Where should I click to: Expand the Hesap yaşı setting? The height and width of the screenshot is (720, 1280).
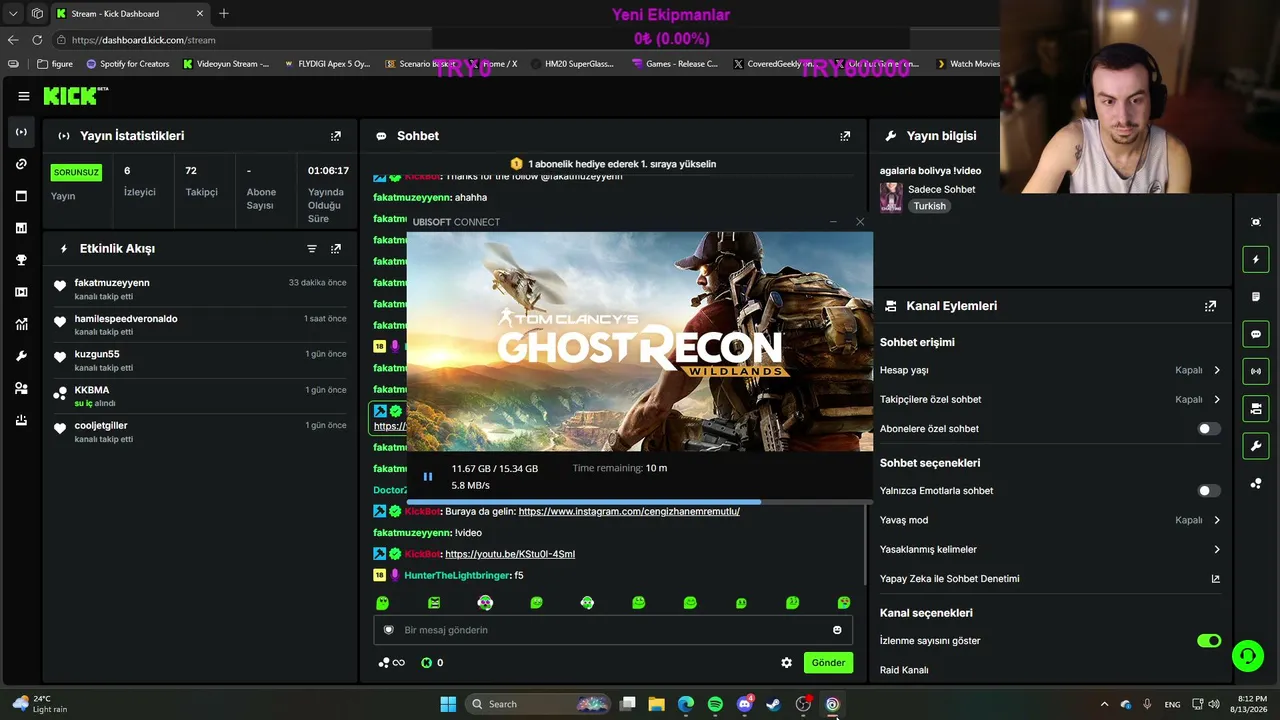click(x=1050, y=370)
